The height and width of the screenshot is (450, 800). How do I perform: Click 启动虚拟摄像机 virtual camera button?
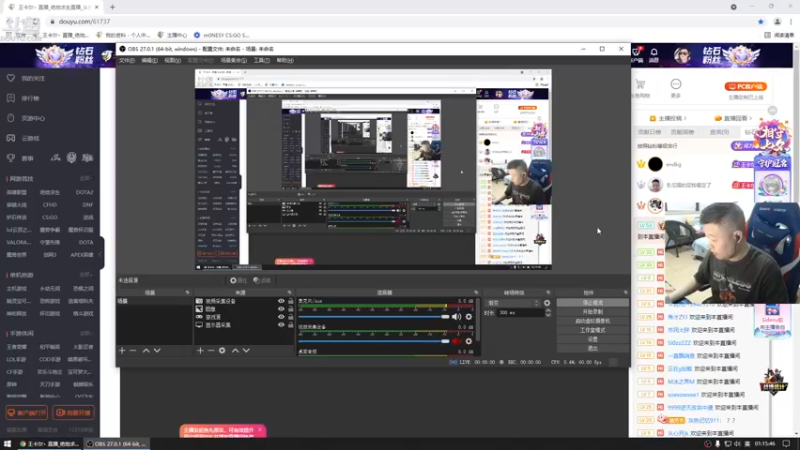pyautogui.click(x=592, y=321)
